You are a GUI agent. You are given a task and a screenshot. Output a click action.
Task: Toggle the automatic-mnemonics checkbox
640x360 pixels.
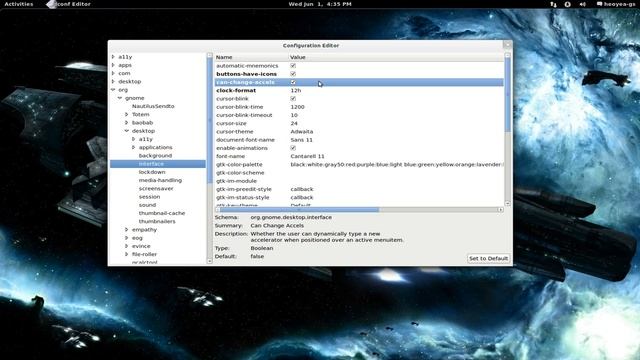pyautogui.click(x=293, y=66)
